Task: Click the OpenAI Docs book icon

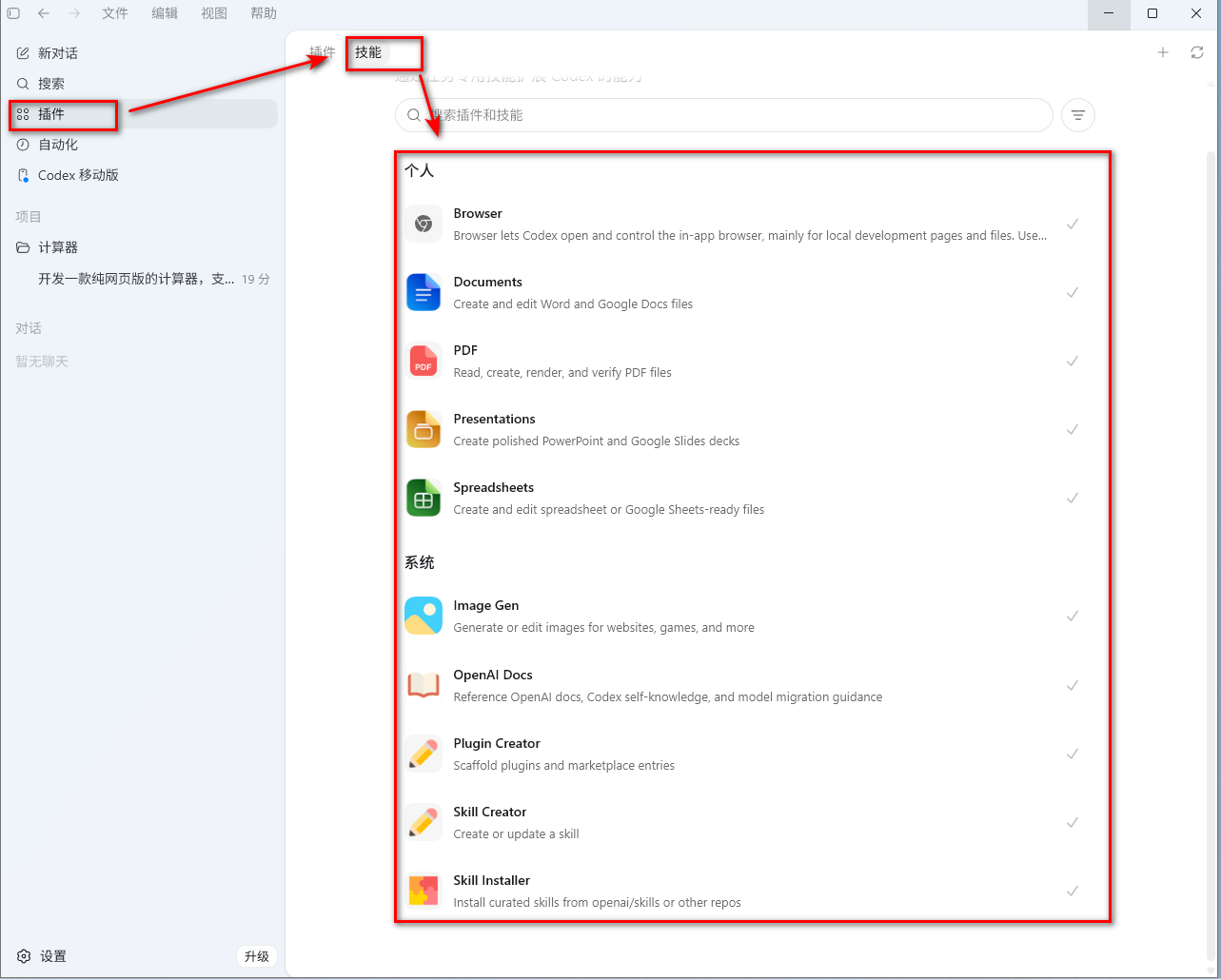Action: pos(423,685)
